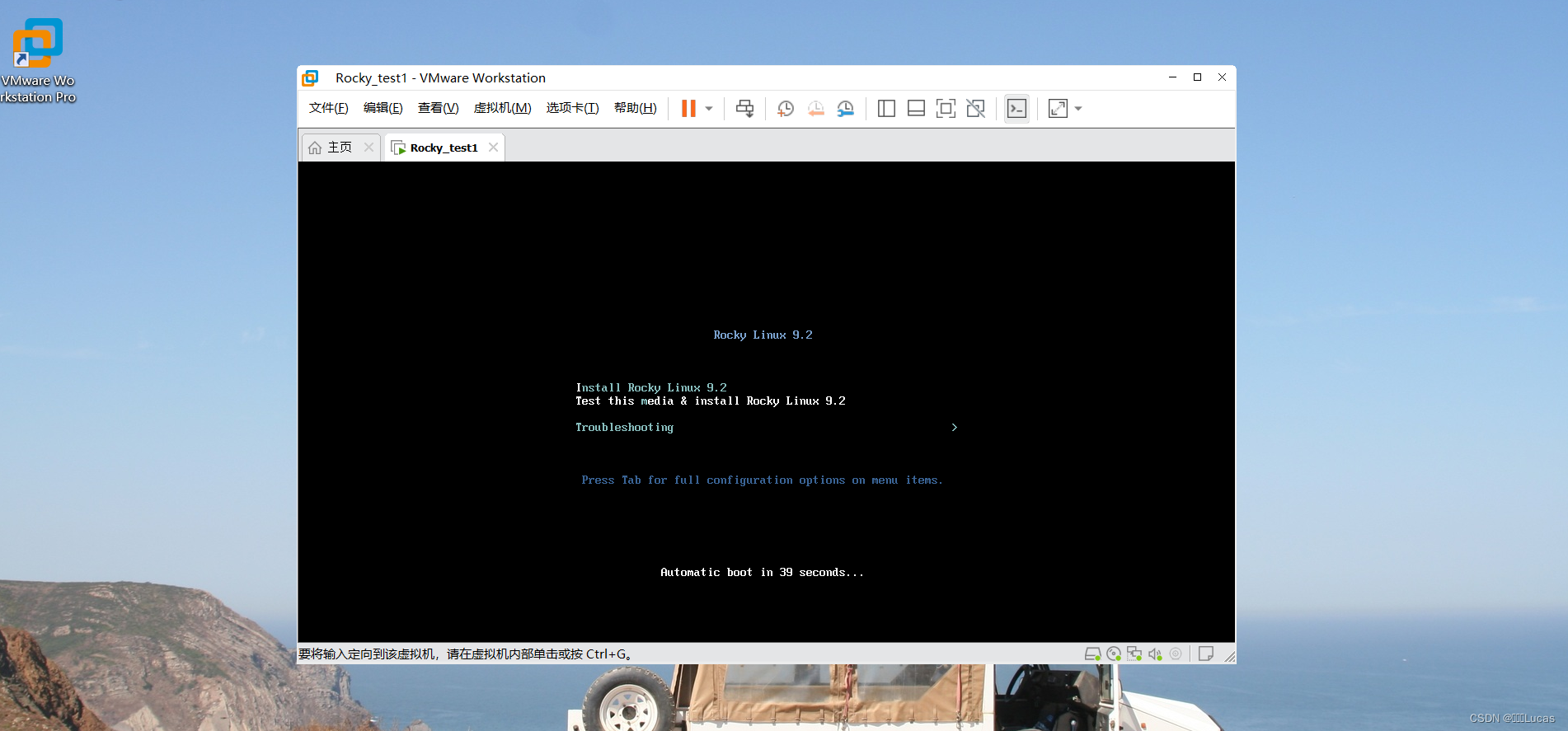Close the Rocky_test1 tab
The height and width of the screenshot is (731, 1568).
(493, 148)
